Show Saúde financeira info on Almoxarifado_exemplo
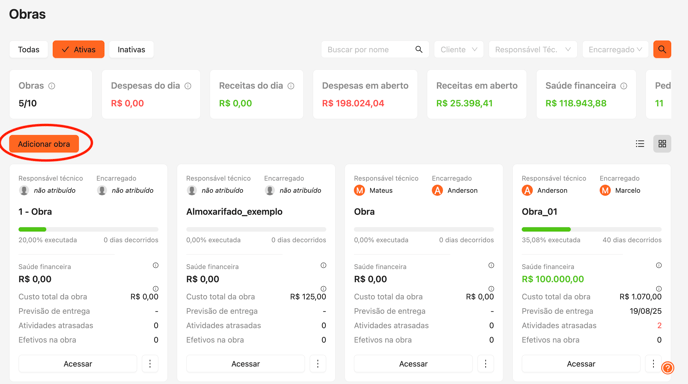Screen dimensions: 688x384 [x=323, y=266]
